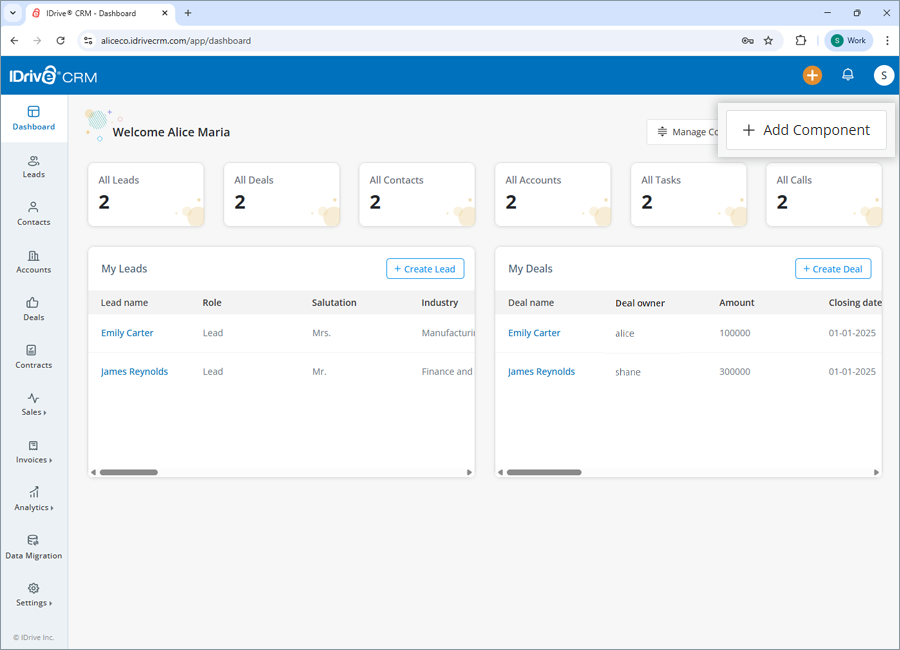This screenshot has height=650, width=900.
Task: Open the S profile avatar menu
Action: (x=883, y=75)
